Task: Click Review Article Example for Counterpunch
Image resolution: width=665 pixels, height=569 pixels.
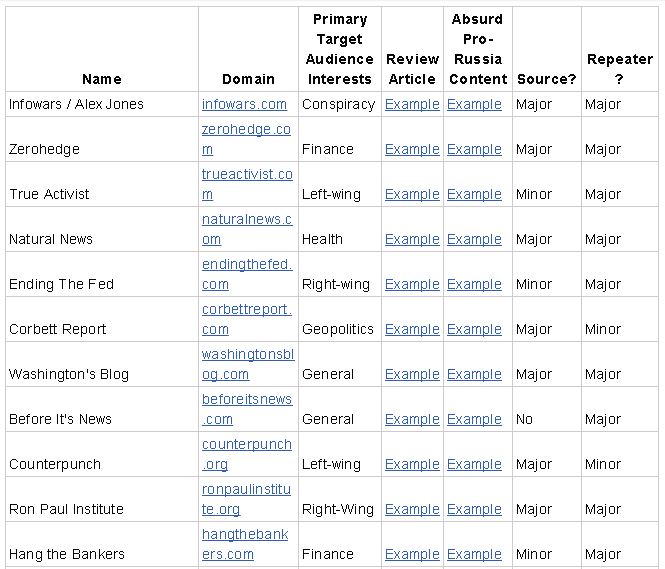Action: (412, 464)
